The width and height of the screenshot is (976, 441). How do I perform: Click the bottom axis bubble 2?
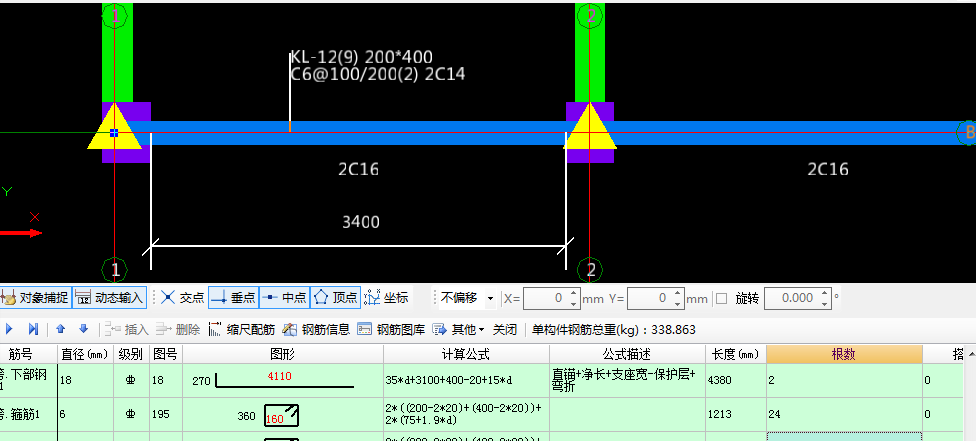tap(590, 270)
